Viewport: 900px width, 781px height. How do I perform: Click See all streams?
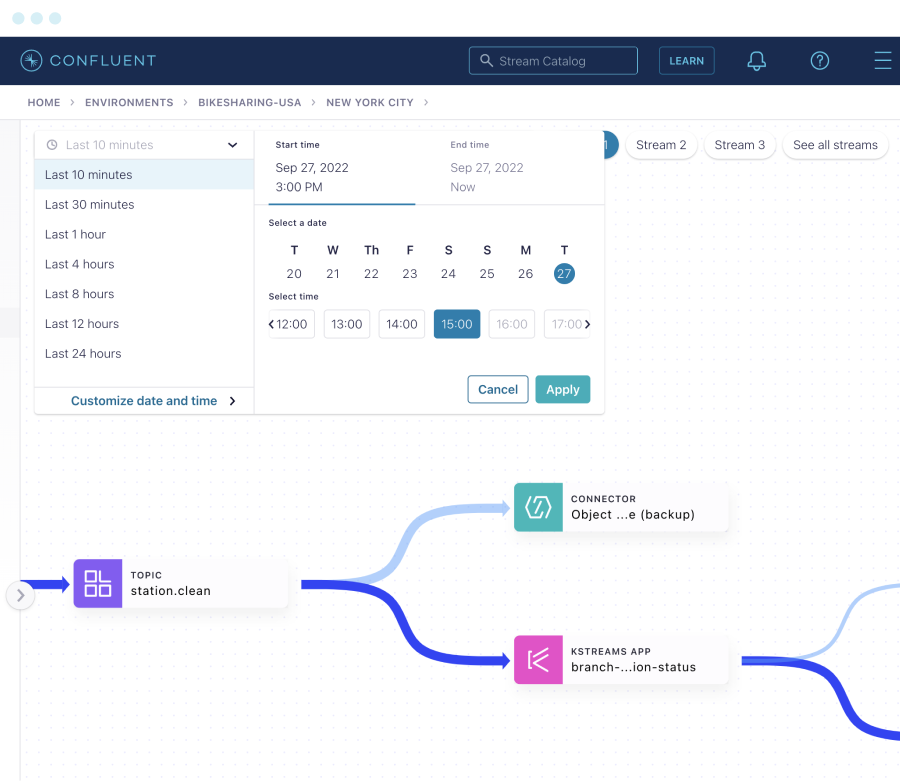835,144
